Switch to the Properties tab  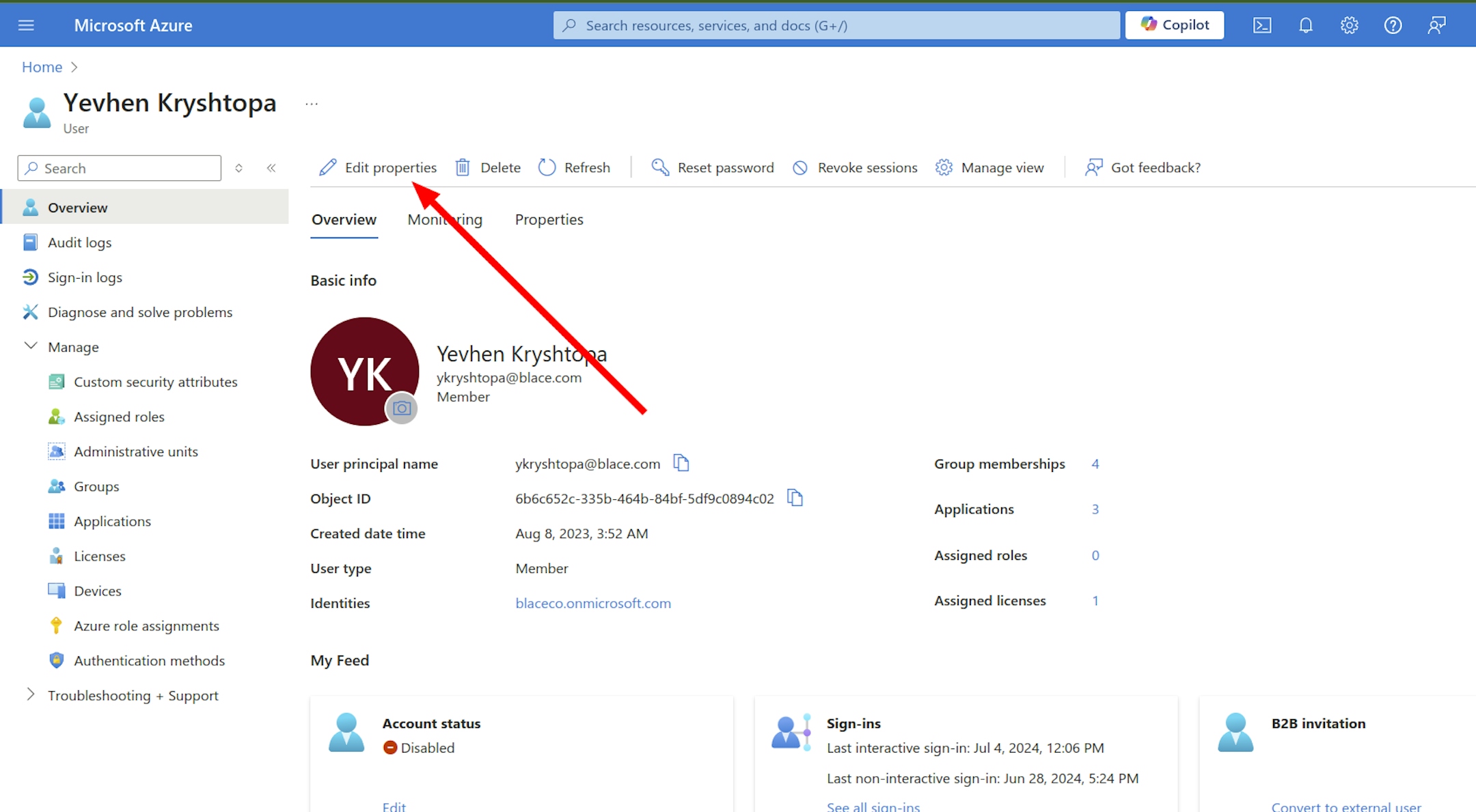click(x=549, y=219)
